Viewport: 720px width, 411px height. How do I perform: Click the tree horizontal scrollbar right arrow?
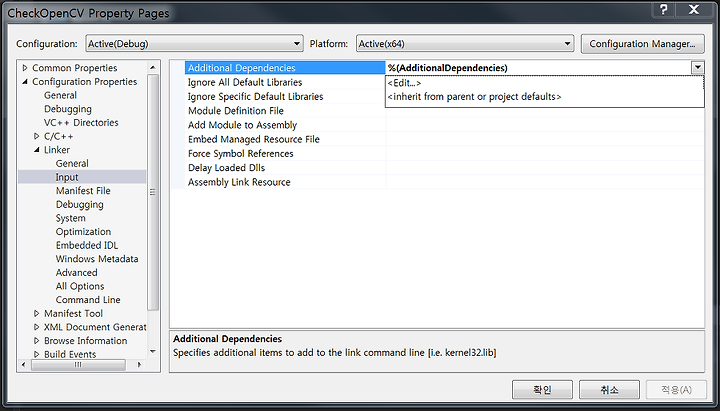tap(140, 365)
